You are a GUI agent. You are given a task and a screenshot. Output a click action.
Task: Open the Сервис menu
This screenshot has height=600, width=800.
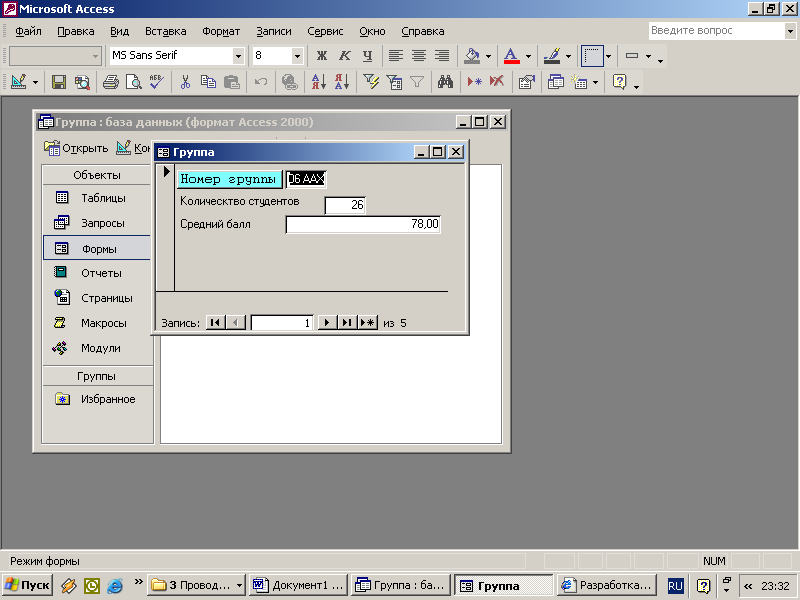tap(325, 31)
